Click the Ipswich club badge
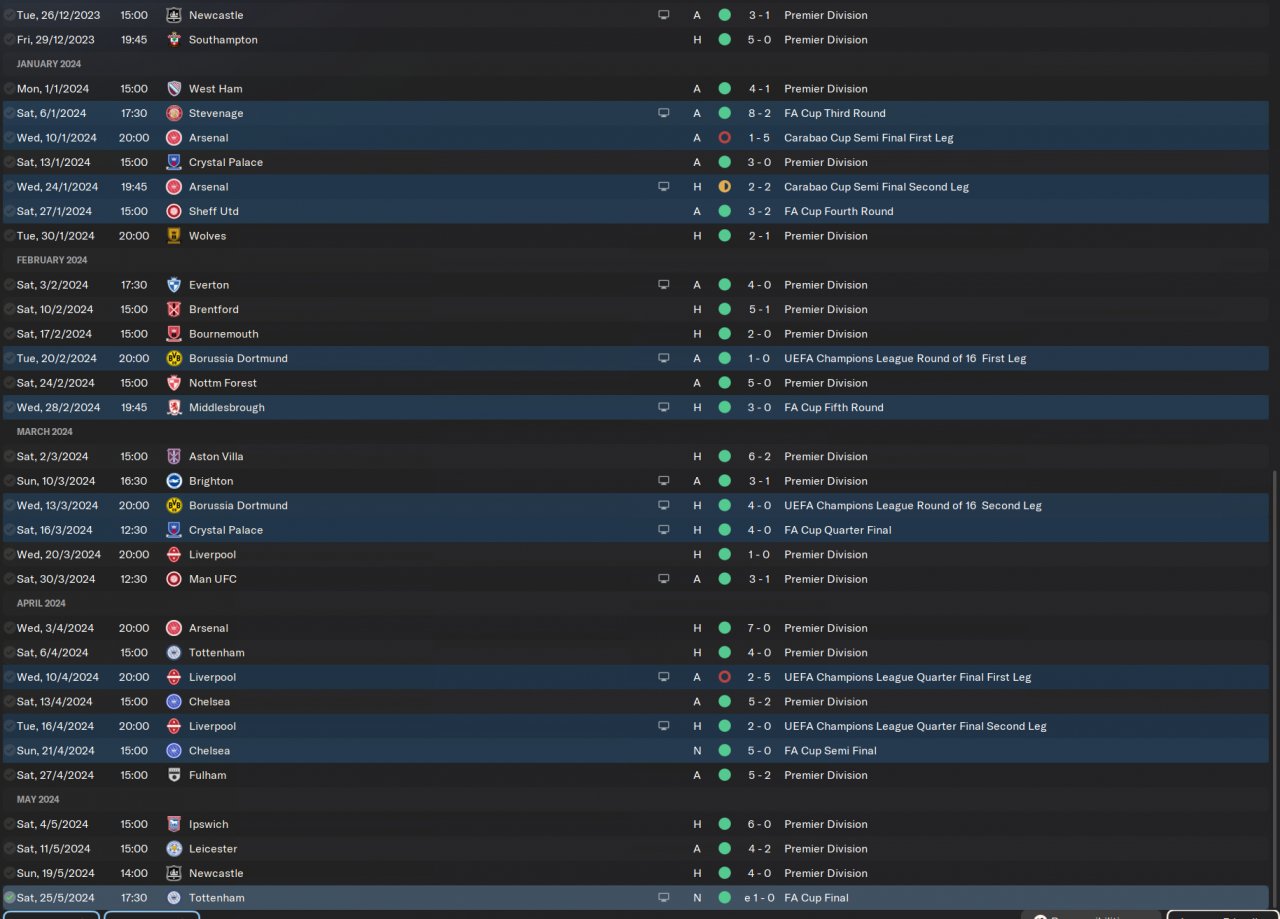Viewport: 1280px width, 919px height. (x=174, y=824)
